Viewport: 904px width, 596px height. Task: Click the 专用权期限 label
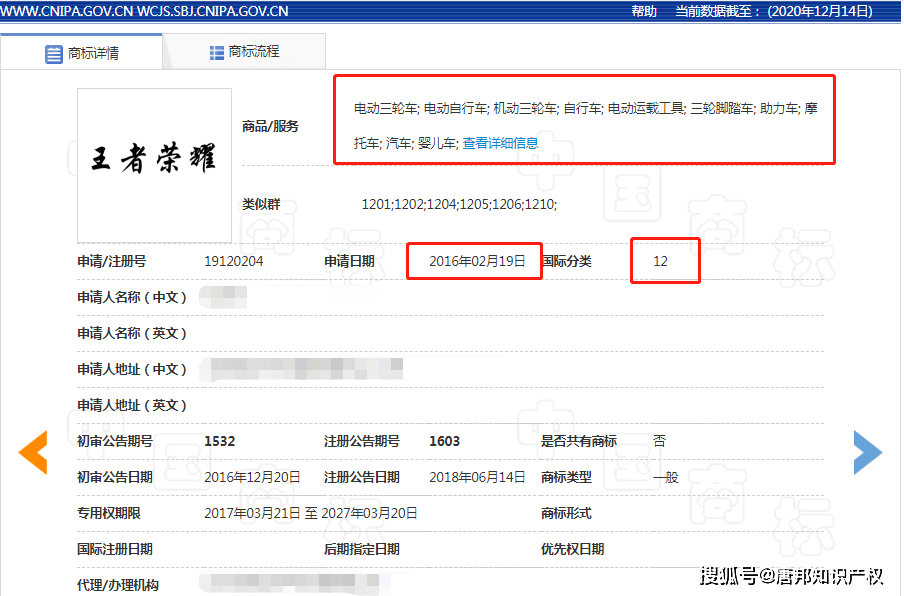(x=109, y=513)
